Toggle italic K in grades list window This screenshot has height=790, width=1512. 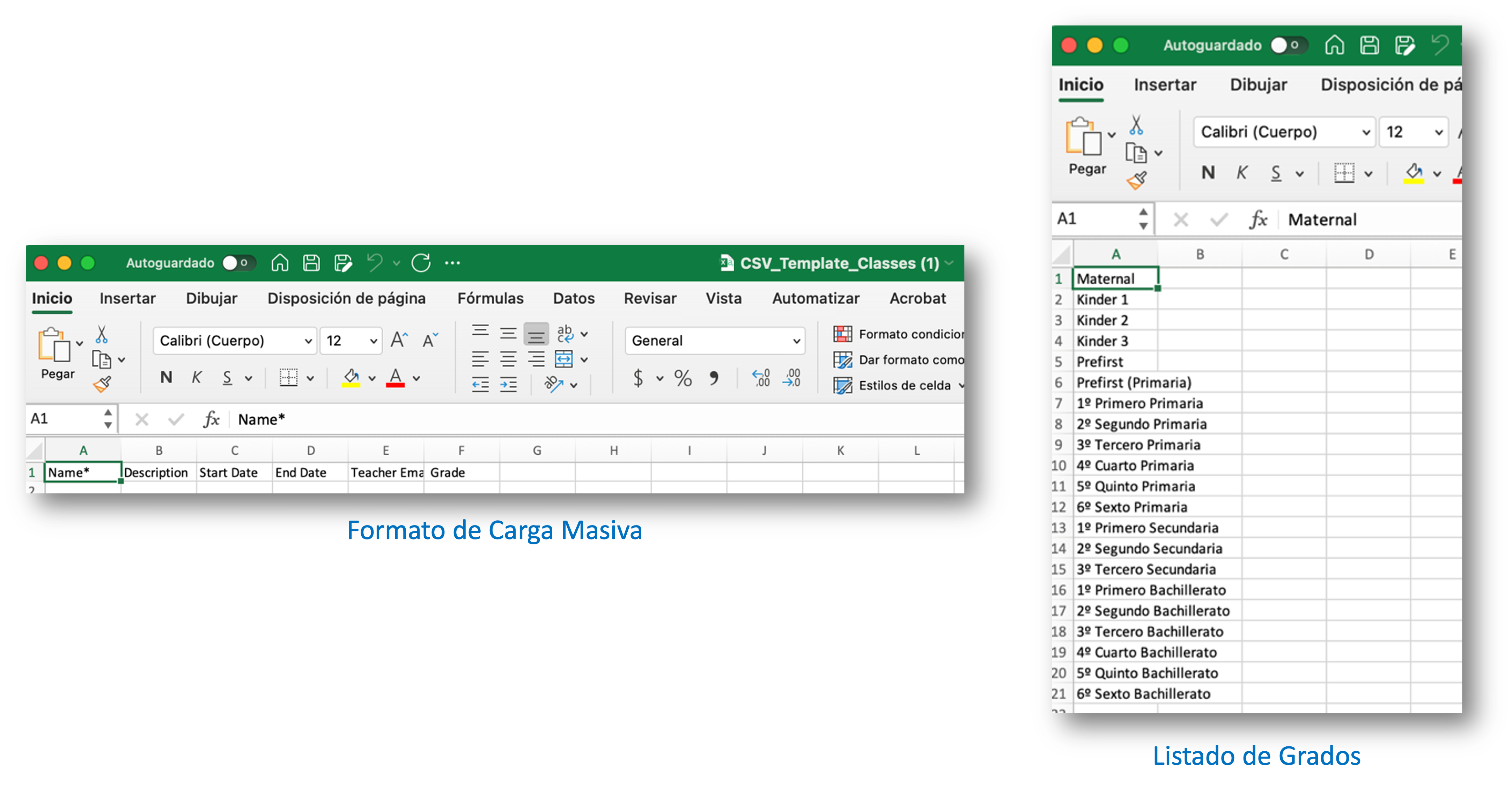coord(1241,172)
